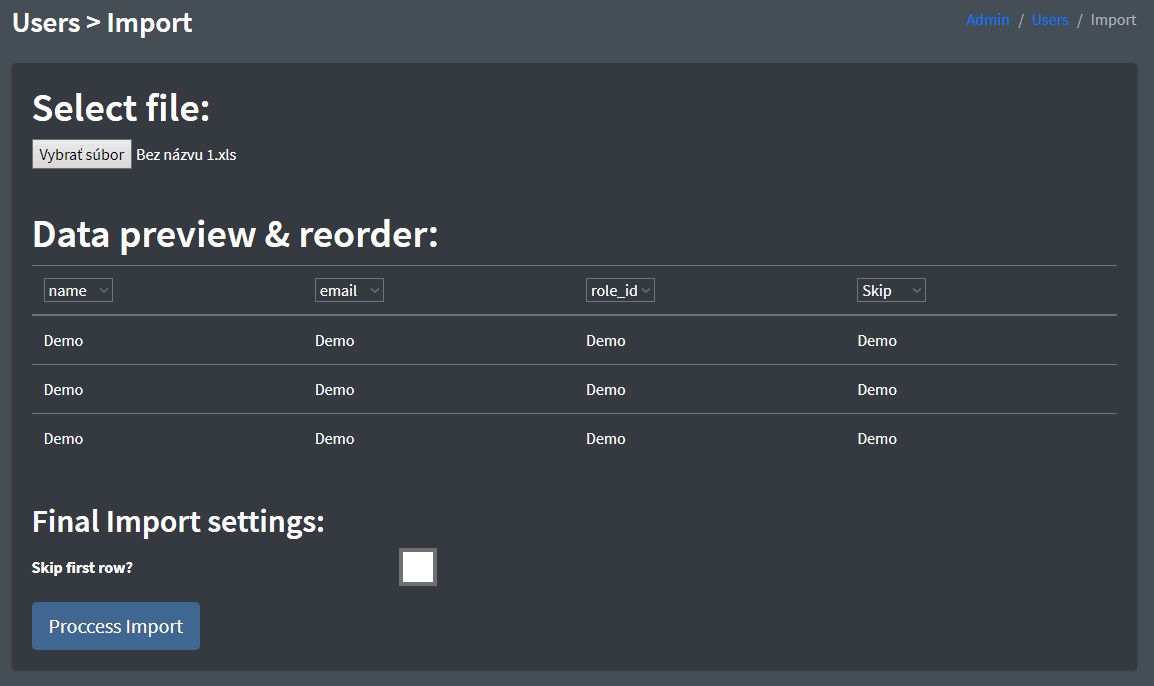1154x686 pixels.
Task: Click the 'Skip first row?' label text
Action: (82, 568)
